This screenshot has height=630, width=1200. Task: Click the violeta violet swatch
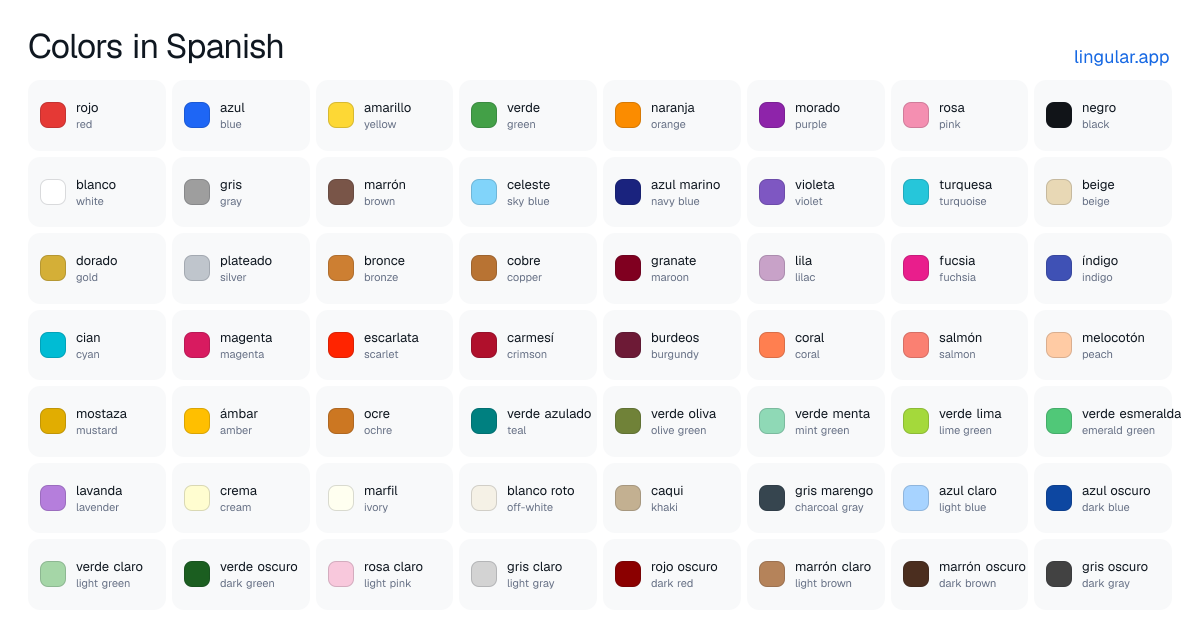pyautogui.click(x=772, y=192)
